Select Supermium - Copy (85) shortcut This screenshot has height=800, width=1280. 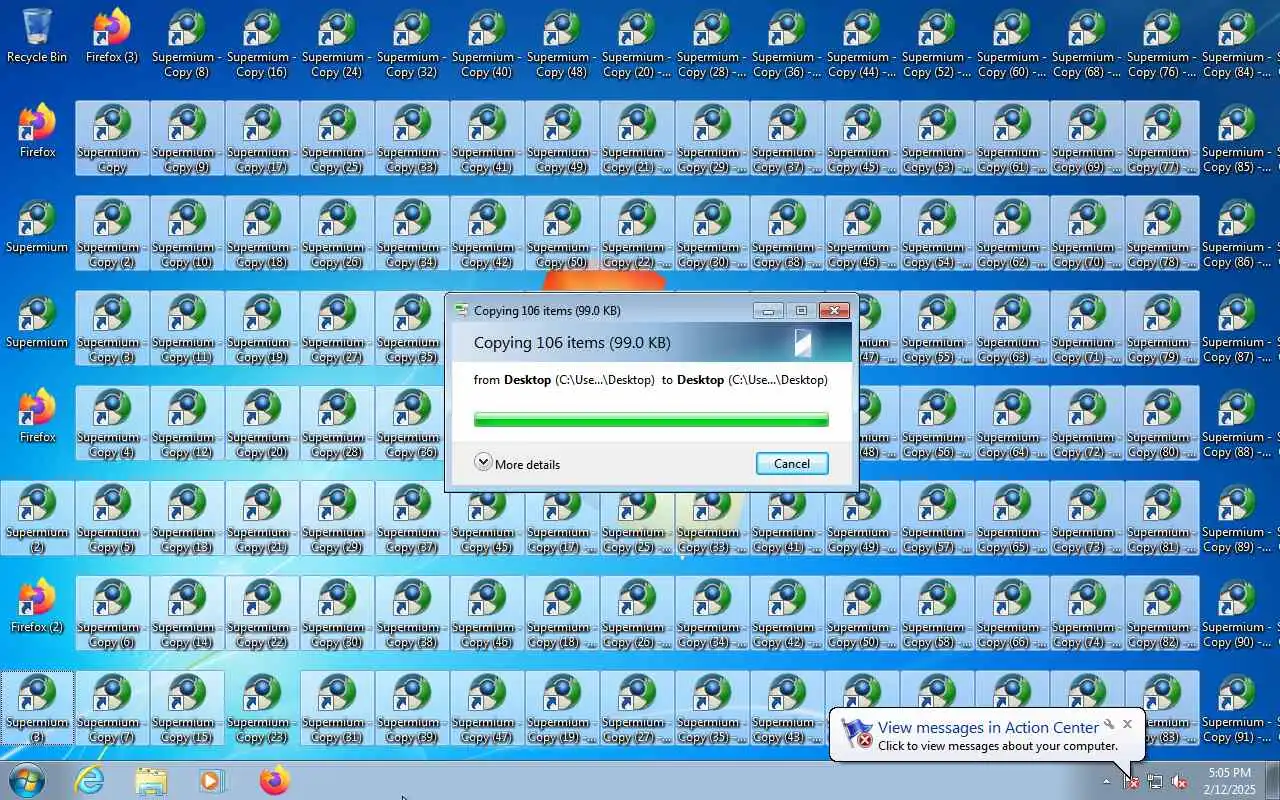click(x=1237, y=138)
